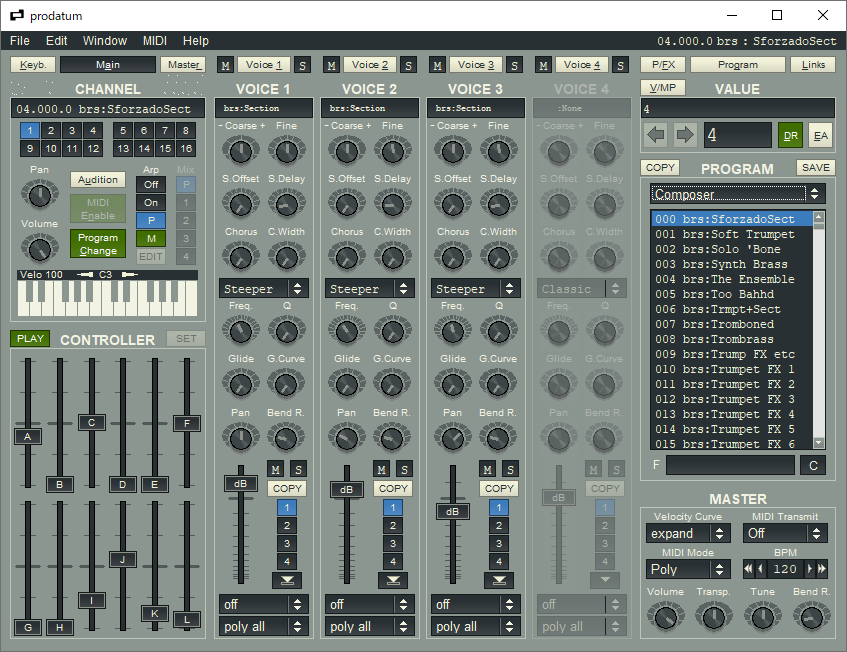Click the right arrow in VALUE panel
Viewport: 847px width, 652px height.
pyautogui.click(x=685, y=135)
